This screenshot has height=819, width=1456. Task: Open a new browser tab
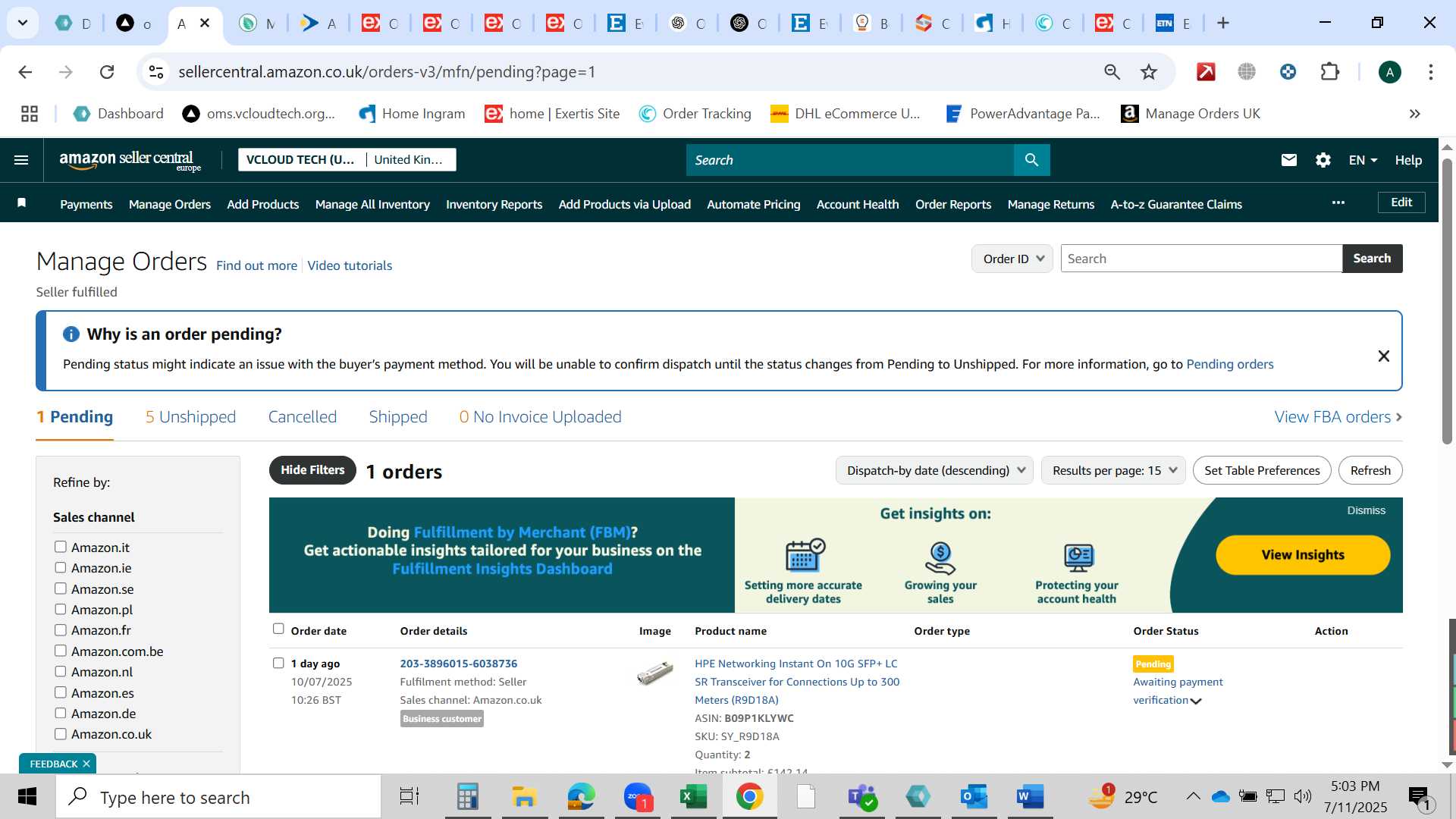tap(1222, 24)
